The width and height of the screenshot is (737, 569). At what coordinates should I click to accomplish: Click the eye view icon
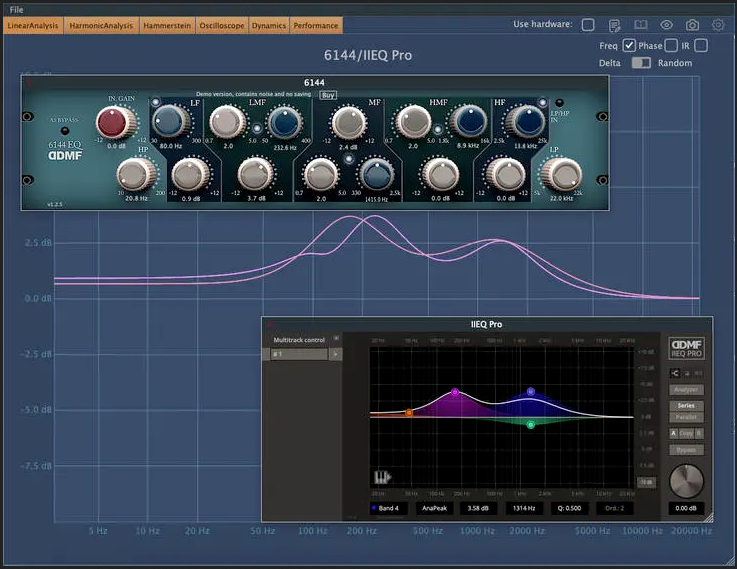point(667,25)
